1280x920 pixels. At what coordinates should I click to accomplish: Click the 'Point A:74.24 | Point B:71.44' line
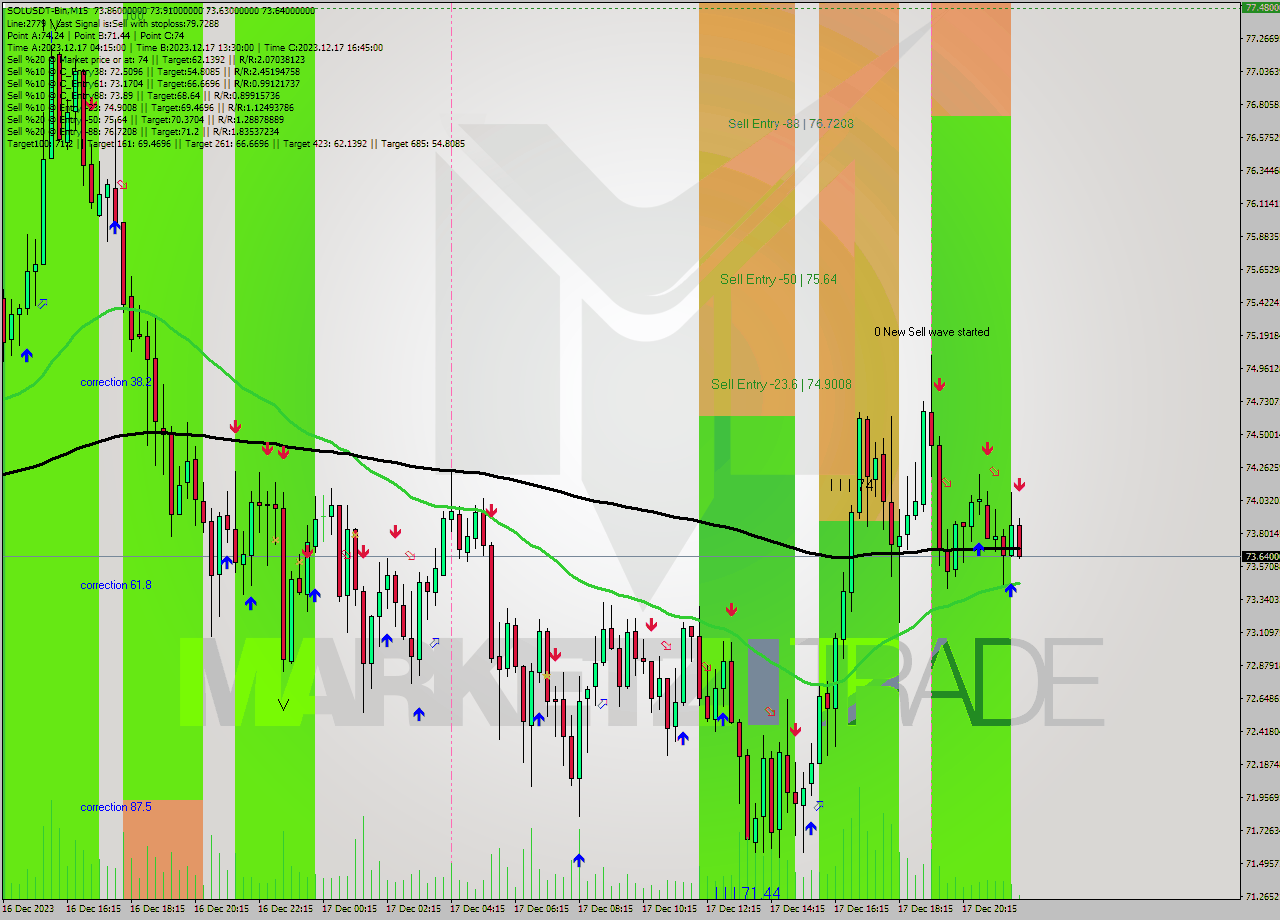95,35
